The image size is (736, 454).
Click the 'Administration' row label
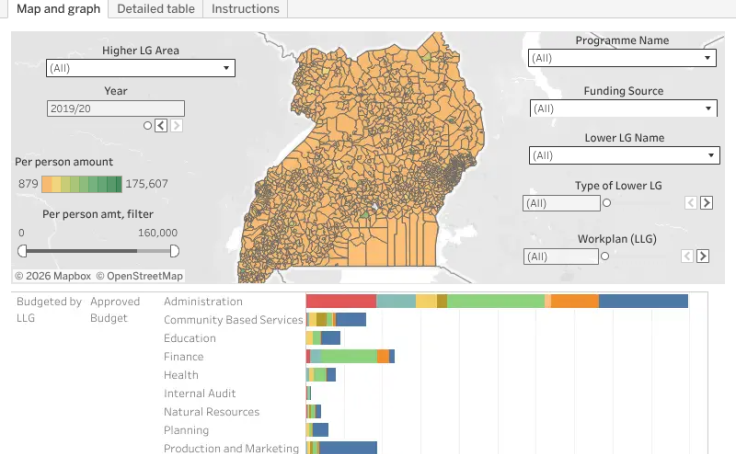click(203, 301)
